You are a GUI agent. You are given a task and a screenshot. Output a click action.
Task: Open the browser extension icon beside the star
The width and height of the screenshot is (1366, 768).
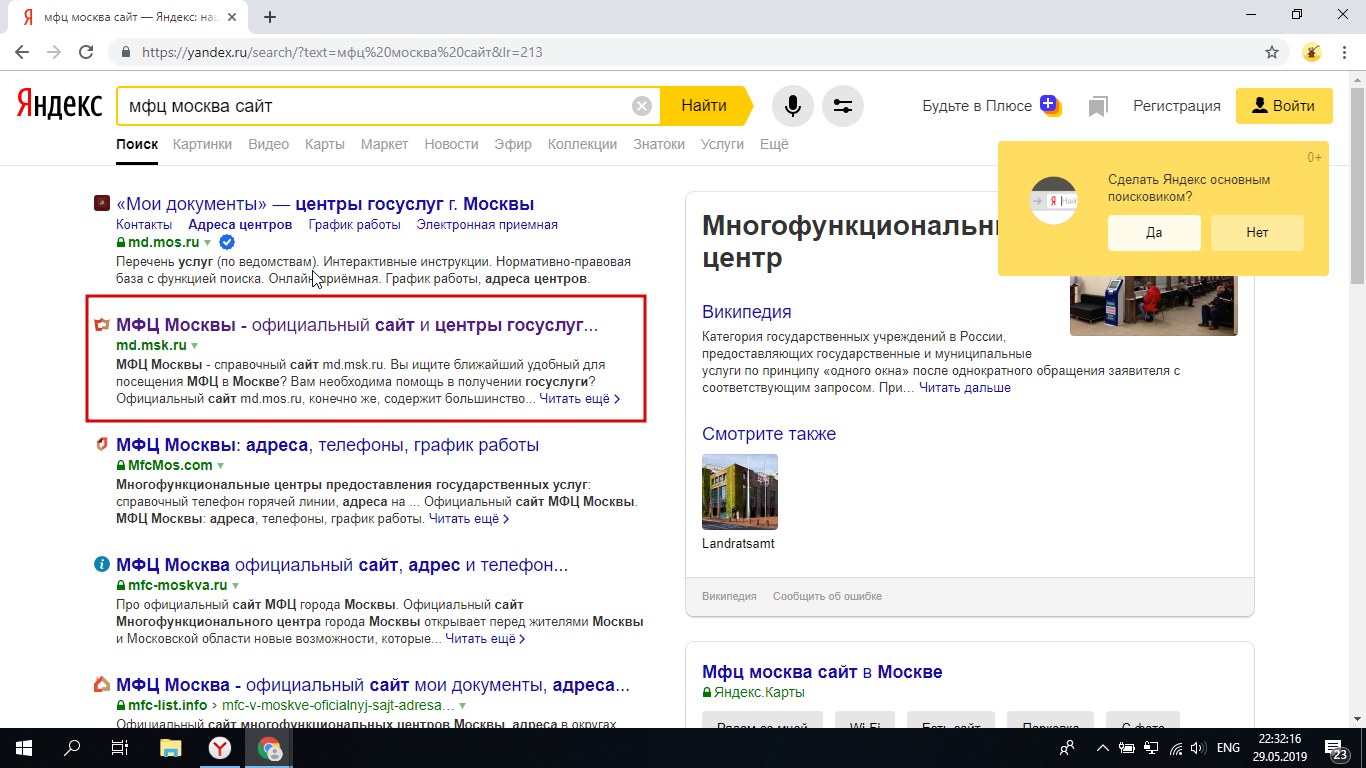click(x=1312, y=52)
